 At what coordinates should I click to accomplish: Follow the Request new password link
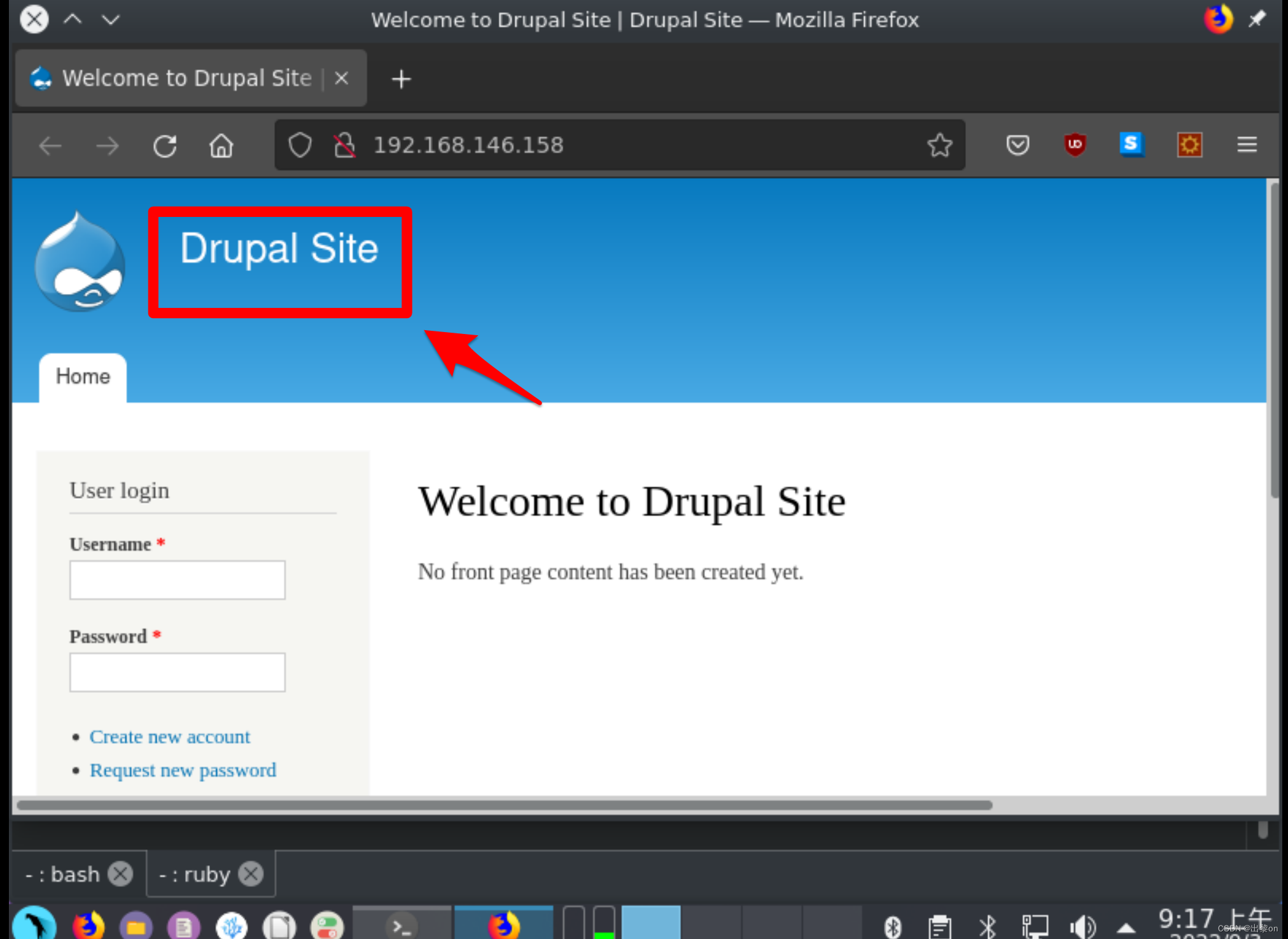pos(183,770)
